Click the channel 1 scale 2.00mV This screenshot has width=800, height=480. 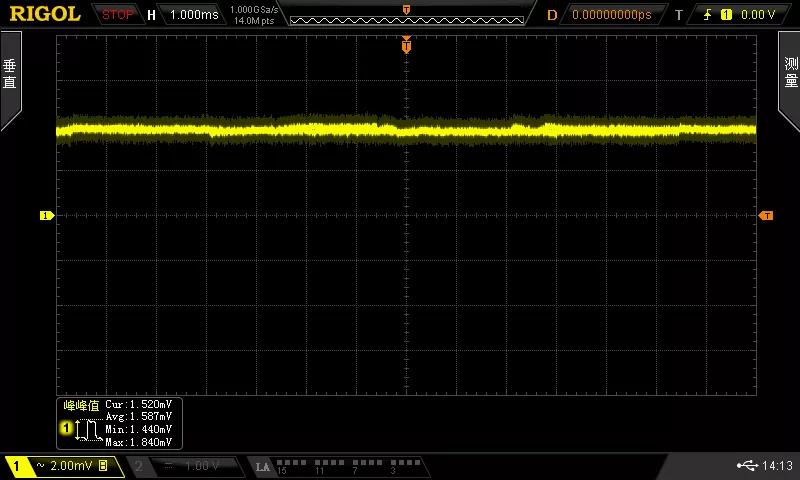coord(71,465)
